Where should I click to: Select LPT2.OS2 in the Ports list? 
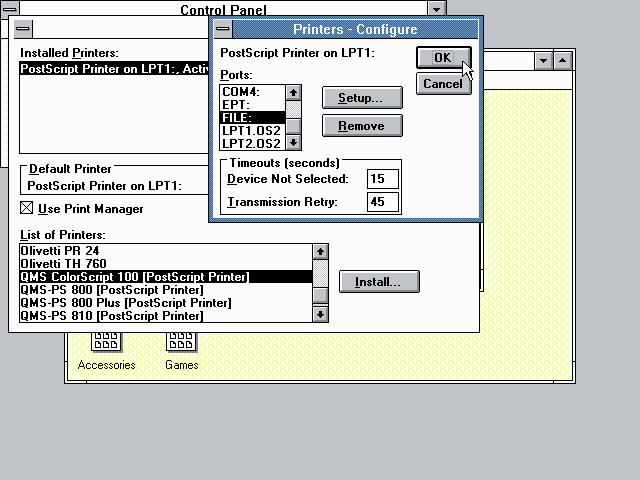click(x=252, y=144)
